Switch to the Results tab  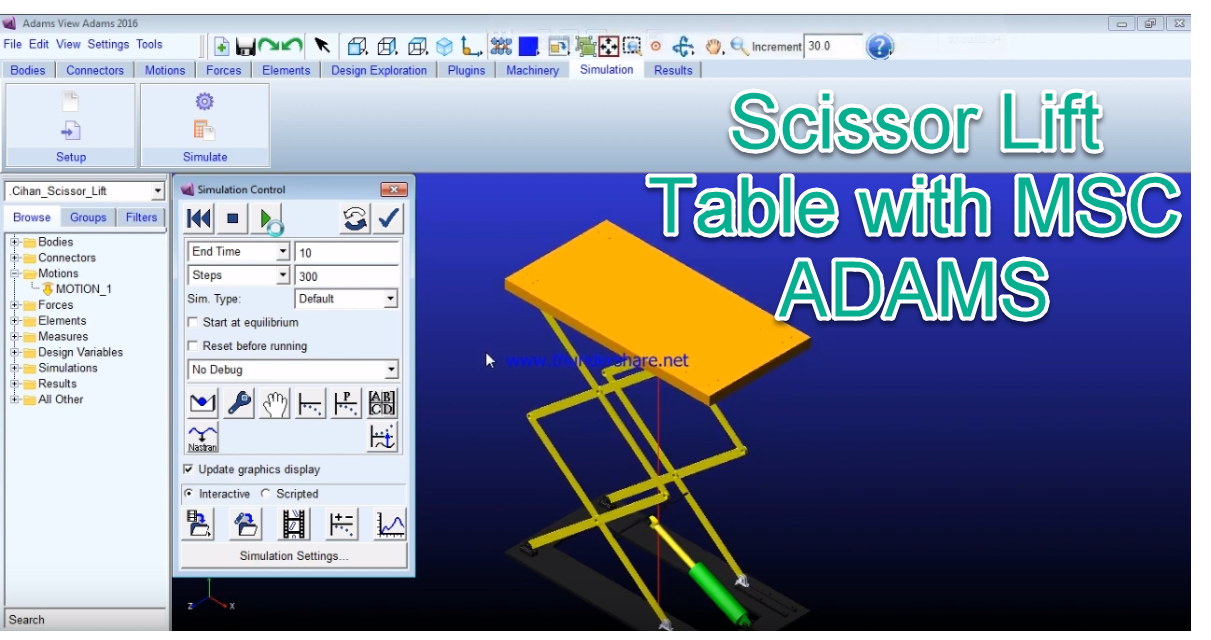click(673, 70)
